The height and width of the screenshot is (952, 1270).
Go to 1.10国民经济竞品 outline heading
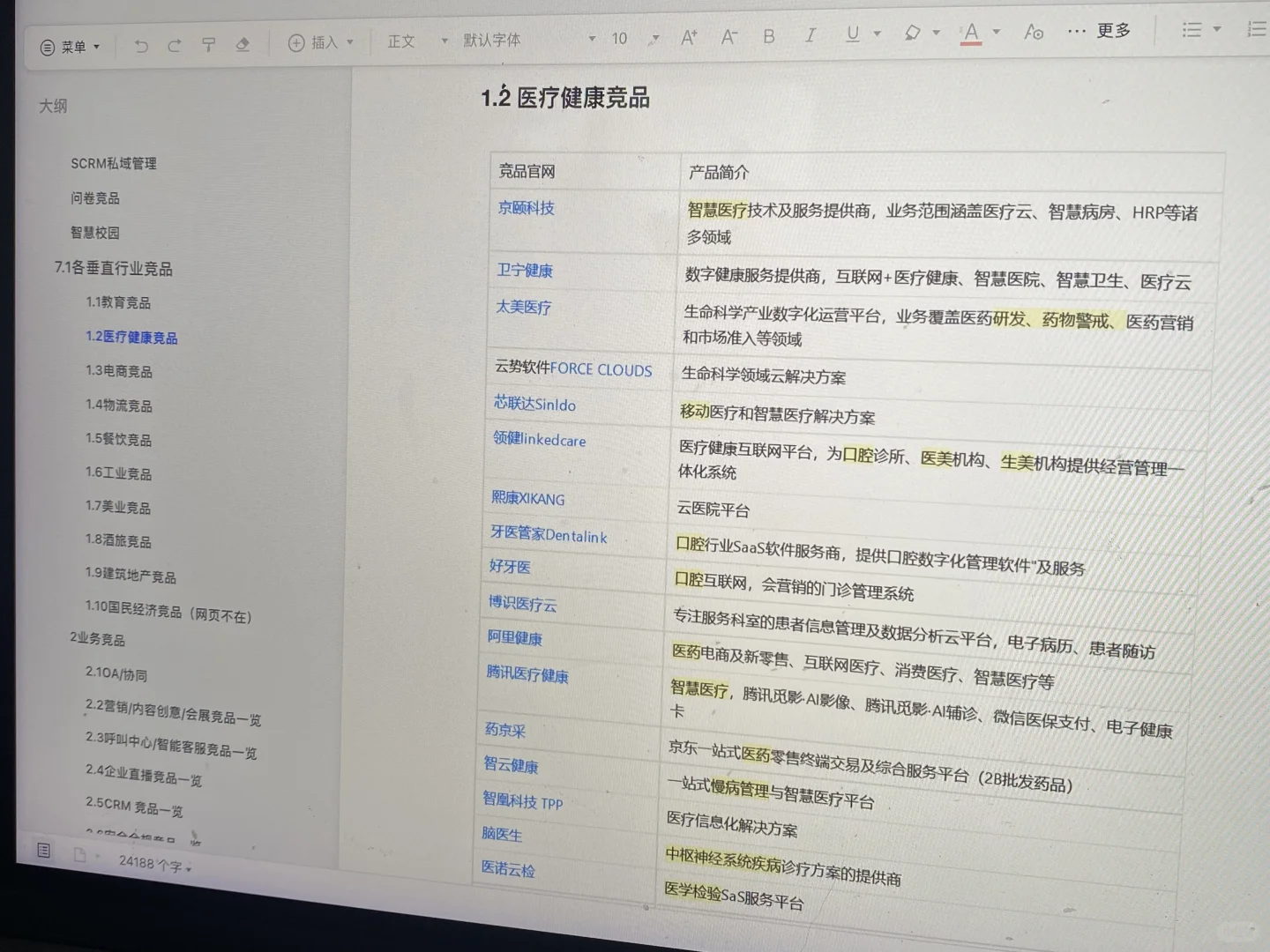coord(168,612)
